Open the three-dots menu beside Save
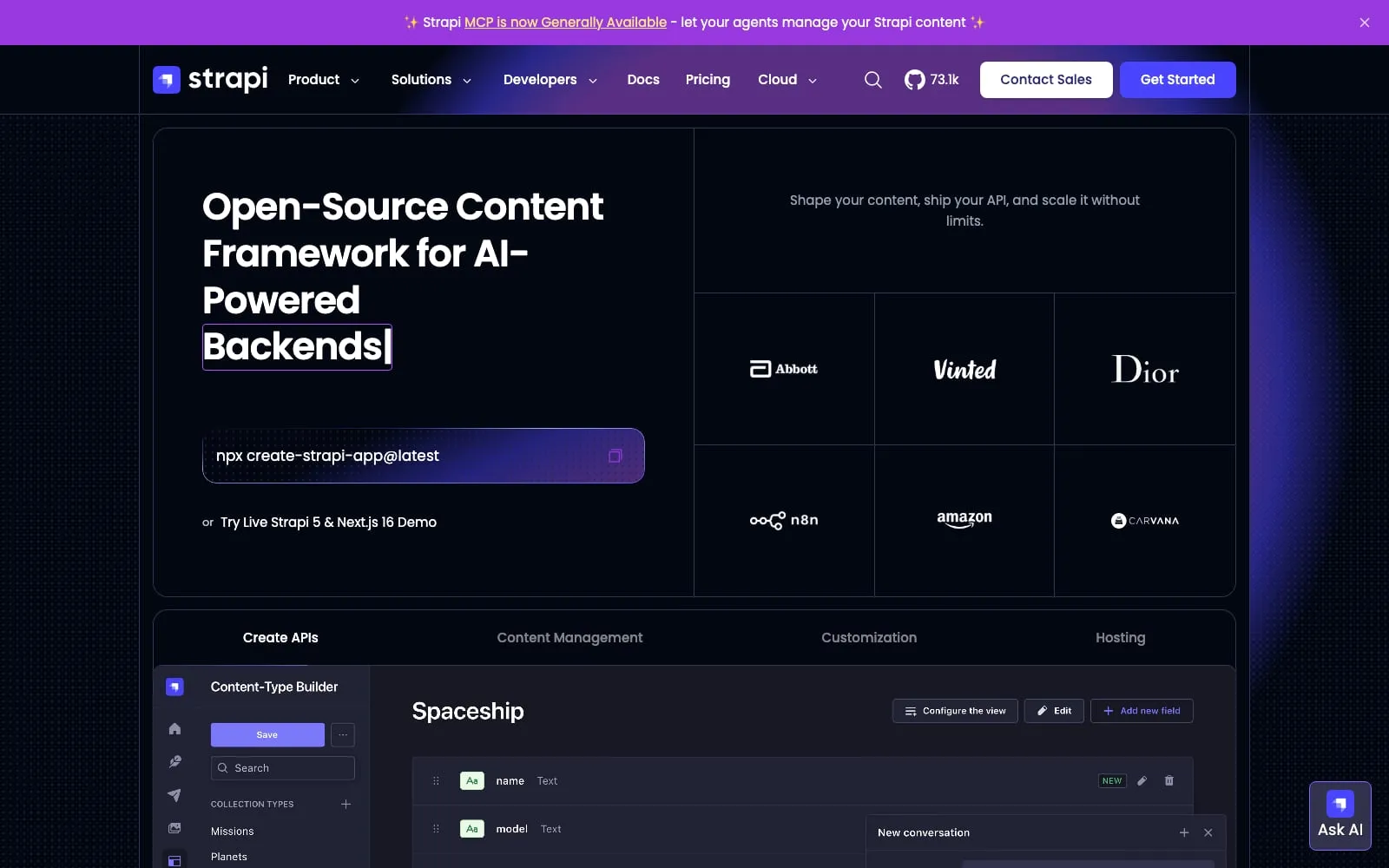This screenshot has height=868, width=1389. (x=343, y=734)
